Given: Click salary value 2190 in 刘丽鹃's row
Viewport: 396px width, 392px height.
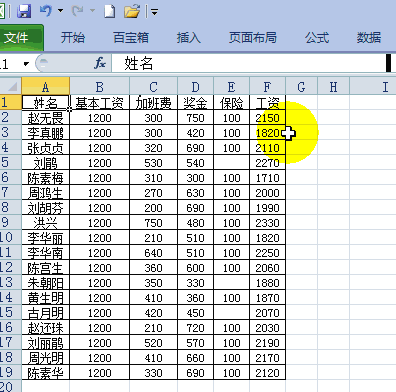Looking at the screenshot, I should point(267,342).
